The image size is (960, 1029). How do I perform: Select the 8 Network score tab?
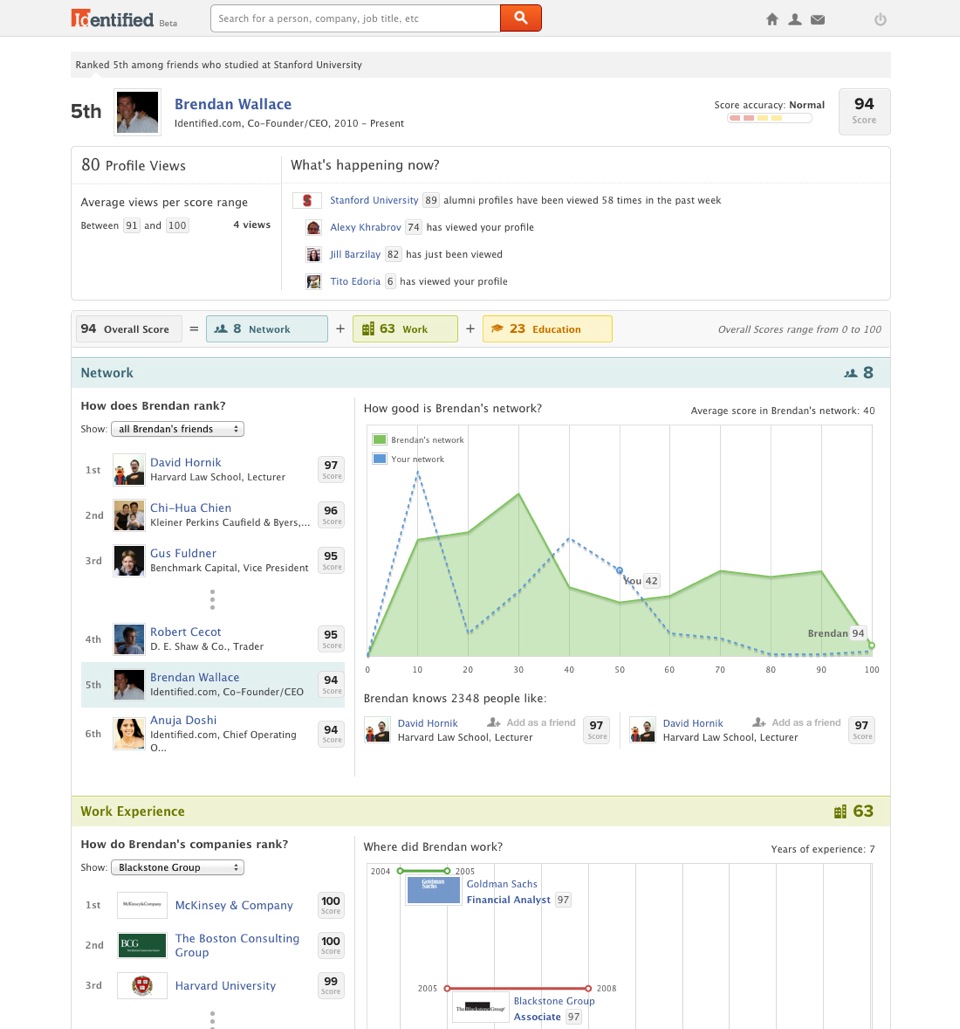pos(267,329)
